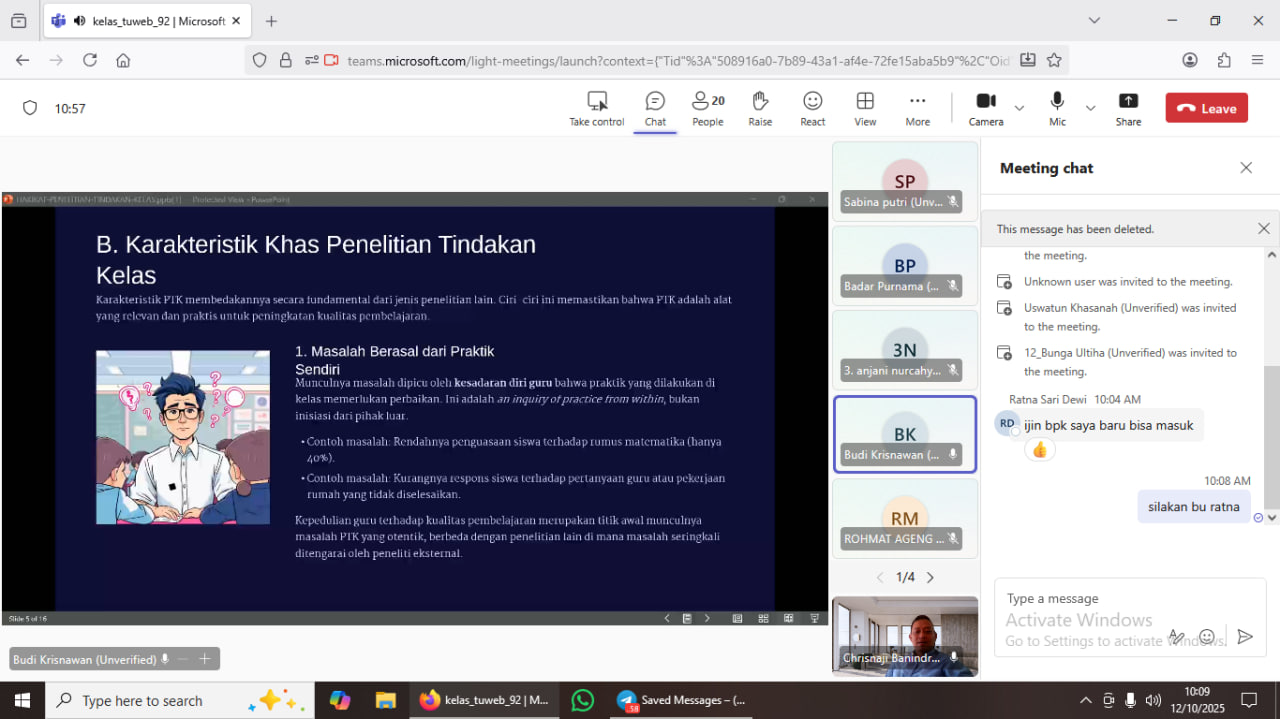The width and height of the screenshot is (1280, 719).
Task: Select the kelas_tuweb_92 browser tab
Action: click(x=140, y=19)
